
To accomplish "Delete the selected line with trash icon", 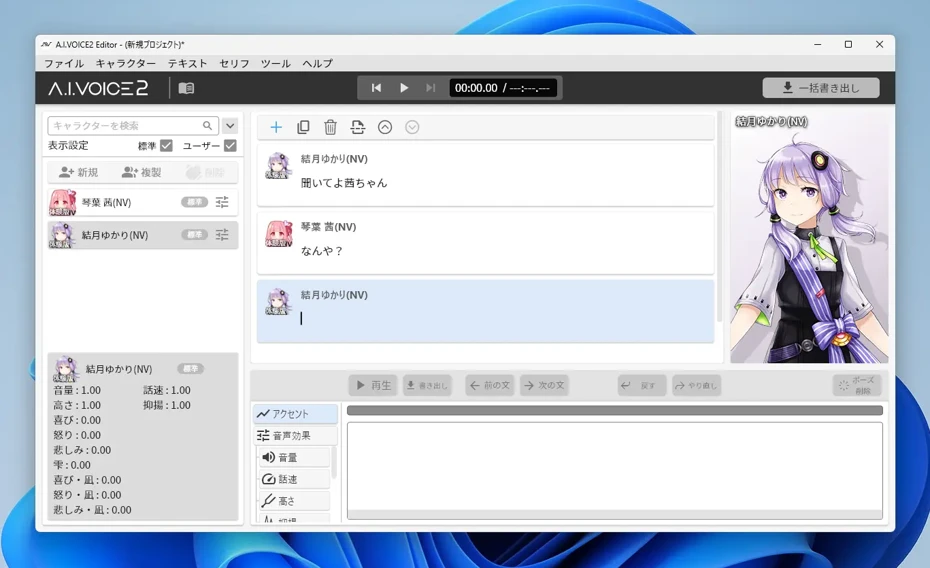I will click(330, 127).
